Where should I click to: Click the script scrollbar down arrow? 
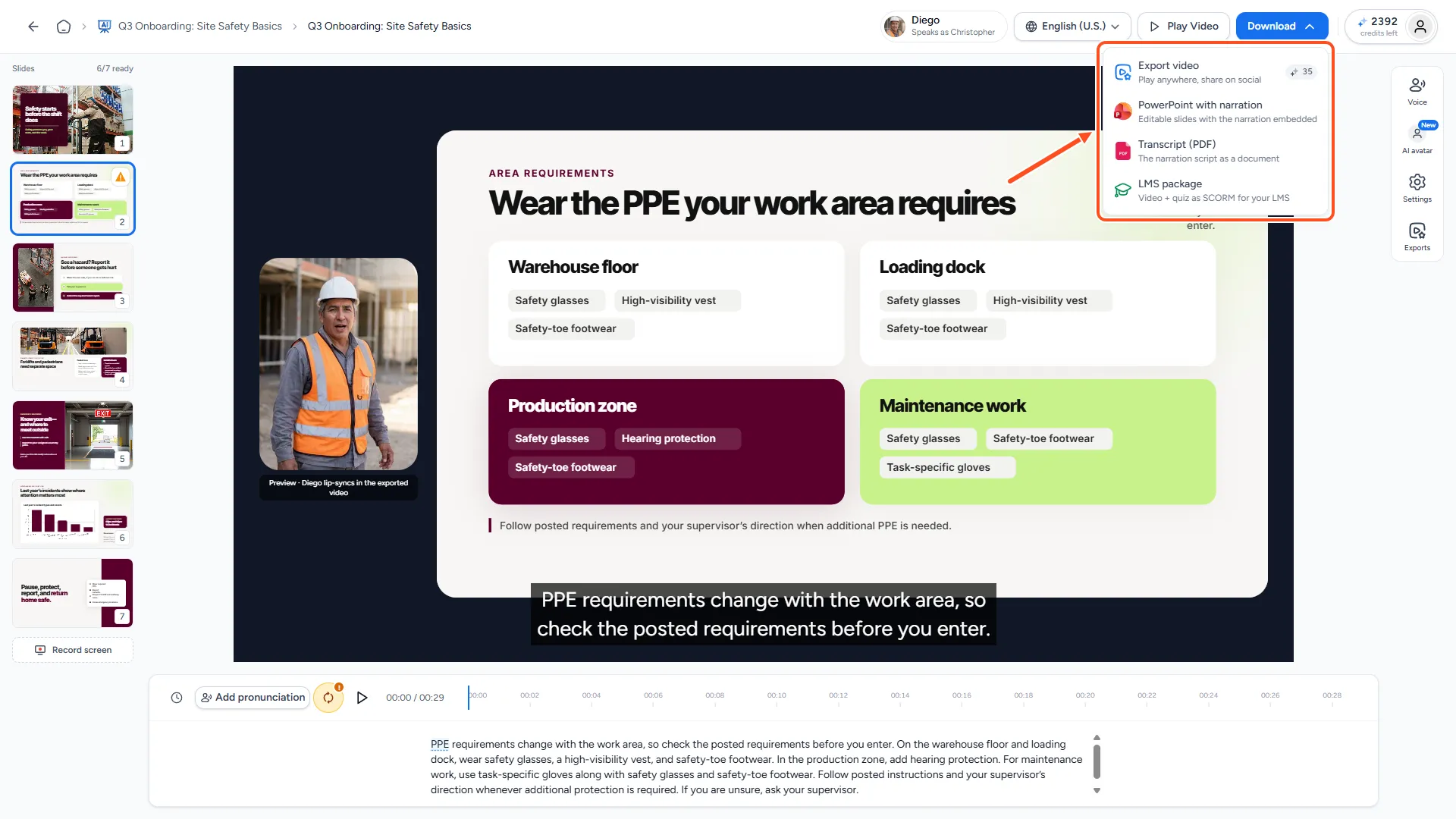[x=1097, y=791]
